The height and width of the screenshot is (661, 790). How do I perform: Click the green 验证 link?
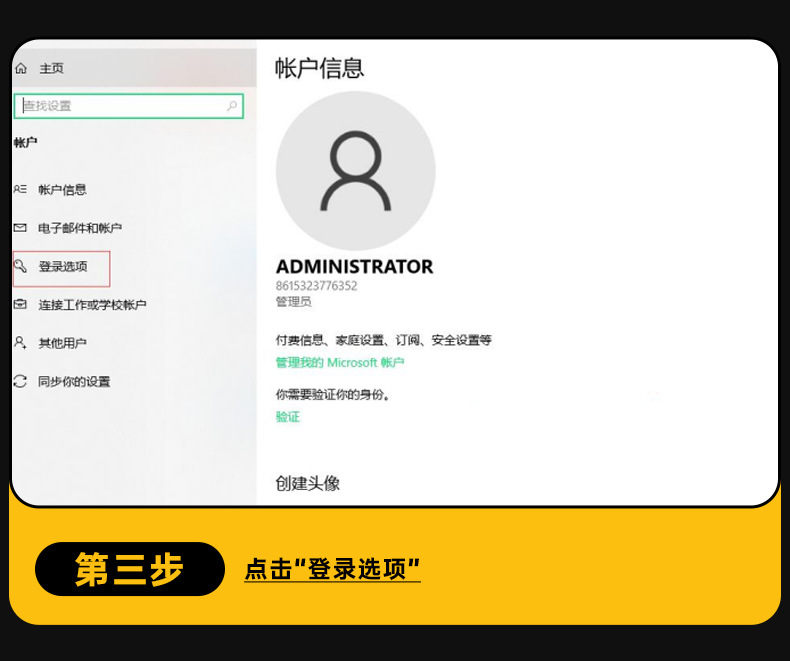click(x=288, y=417)
